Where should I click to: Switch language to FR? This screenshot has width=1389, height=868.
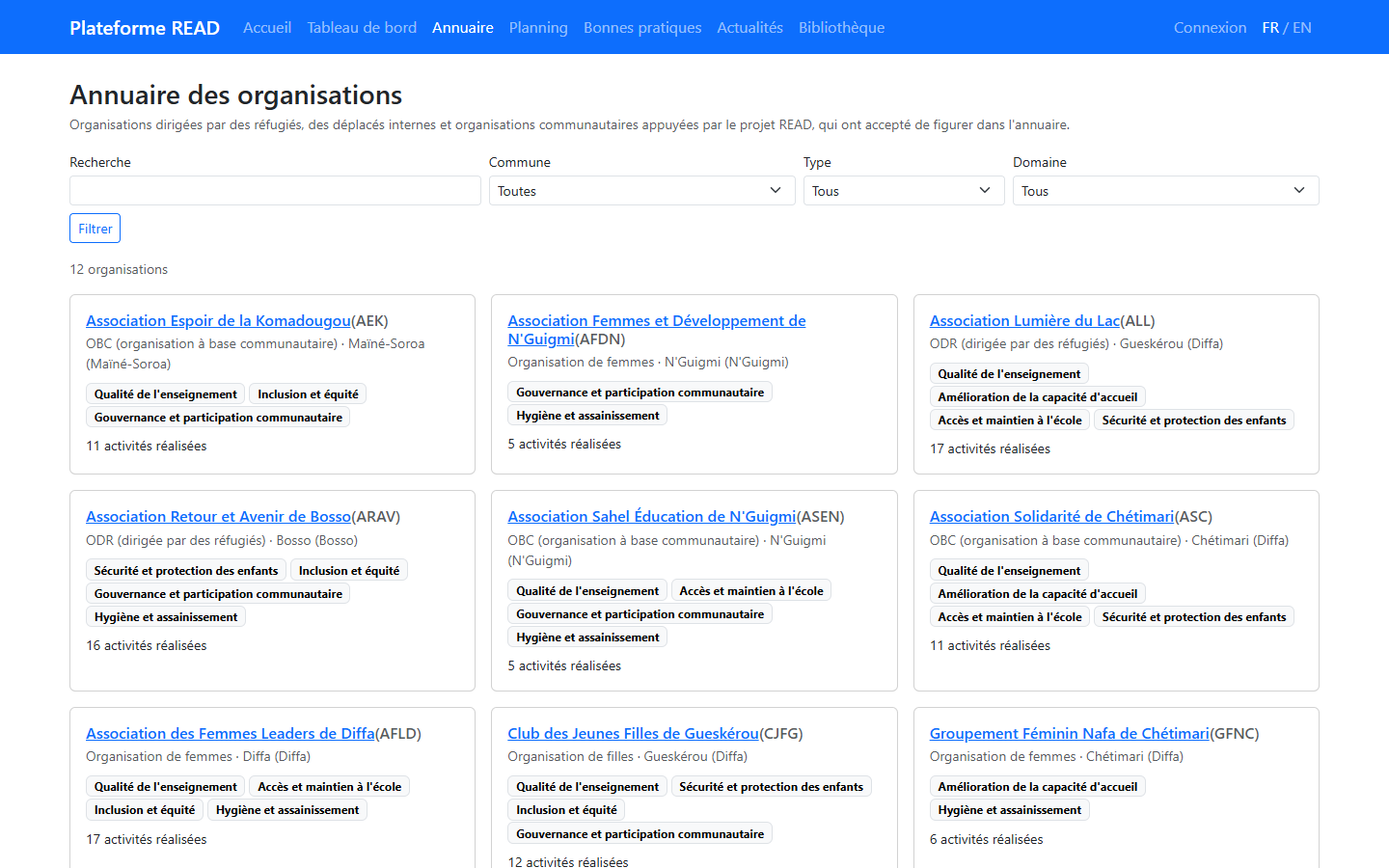1270,27
